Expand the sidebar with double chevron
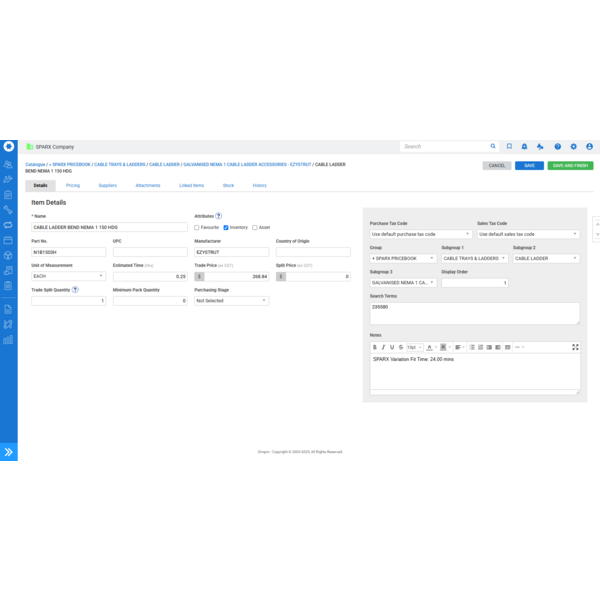The height and width of the screenshot is (600, 600). coord(8,452)
